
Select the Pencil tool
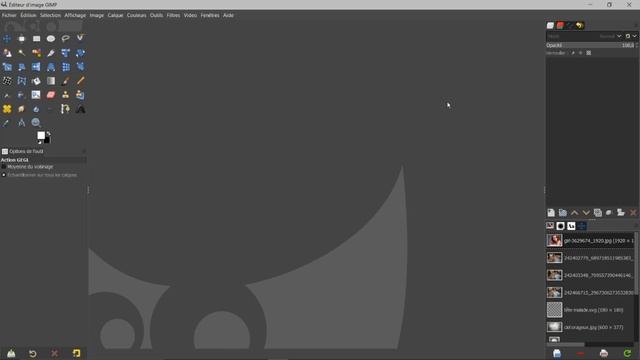(80, 81)
